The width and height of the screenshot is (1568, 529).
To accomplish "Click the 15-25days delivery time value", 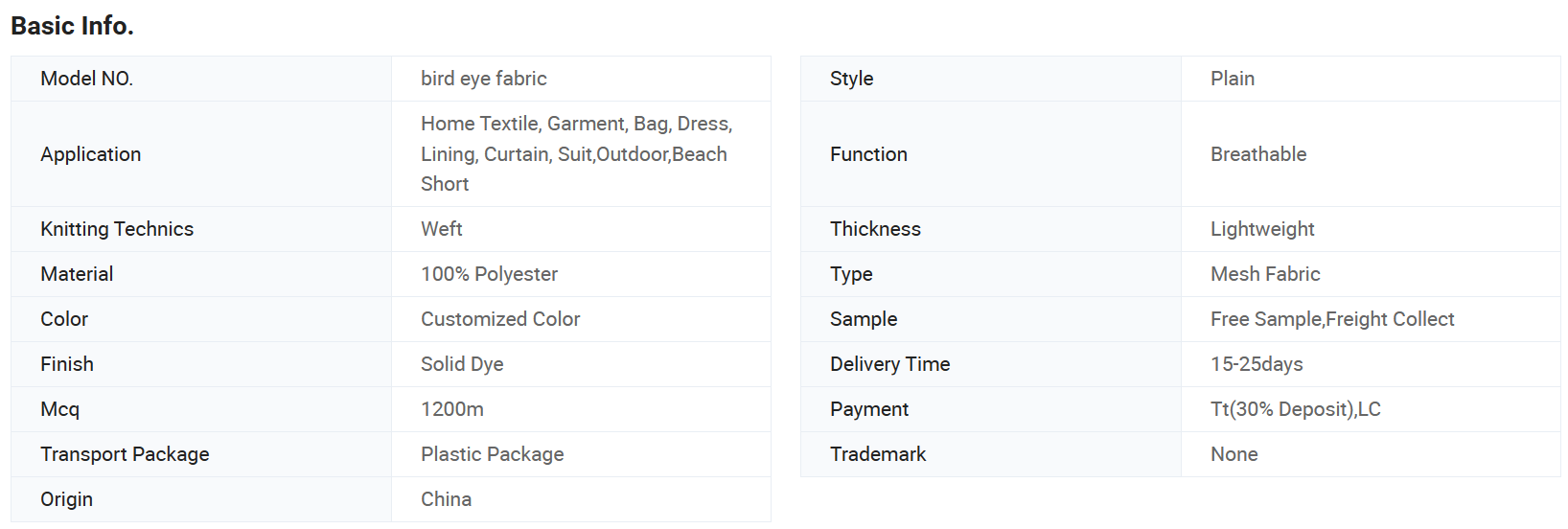I will click(1257, 364).
